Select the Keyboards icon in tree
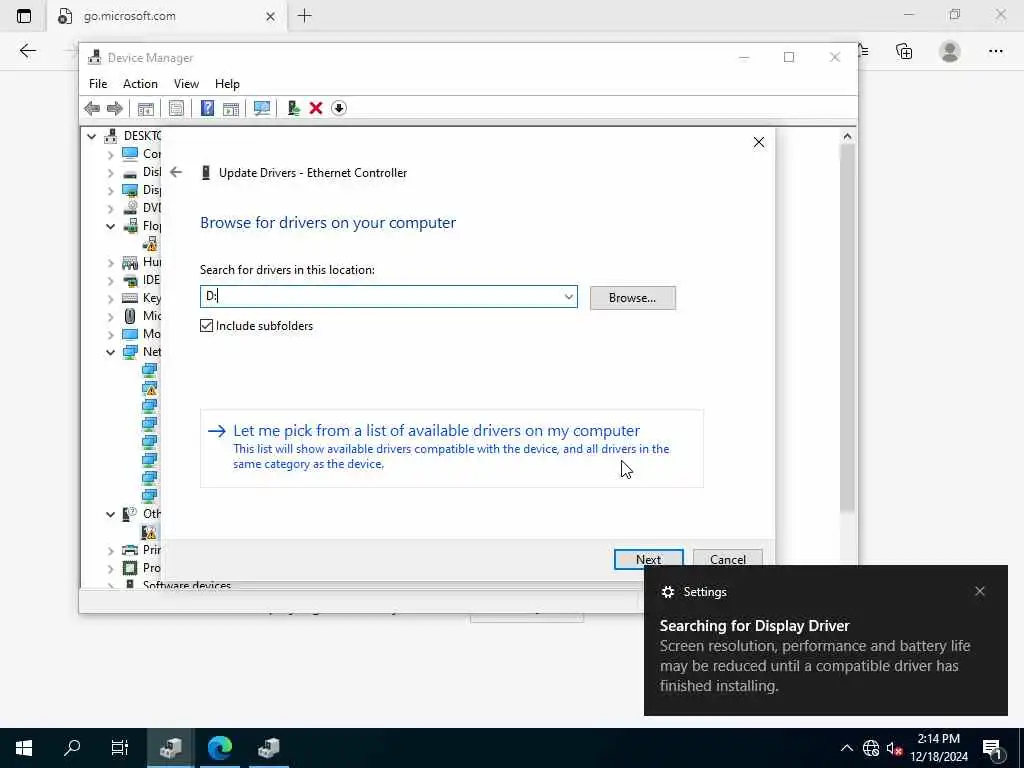 point(130,298)
